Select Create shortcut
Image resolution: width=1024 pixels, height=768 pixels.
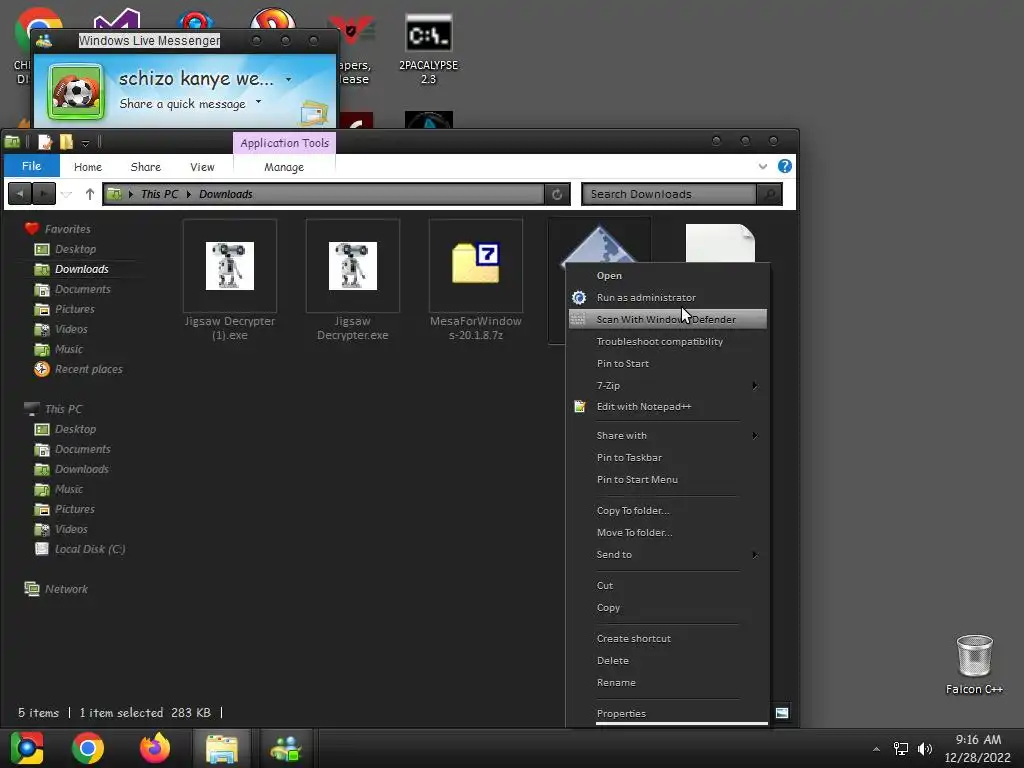[633, 639]
